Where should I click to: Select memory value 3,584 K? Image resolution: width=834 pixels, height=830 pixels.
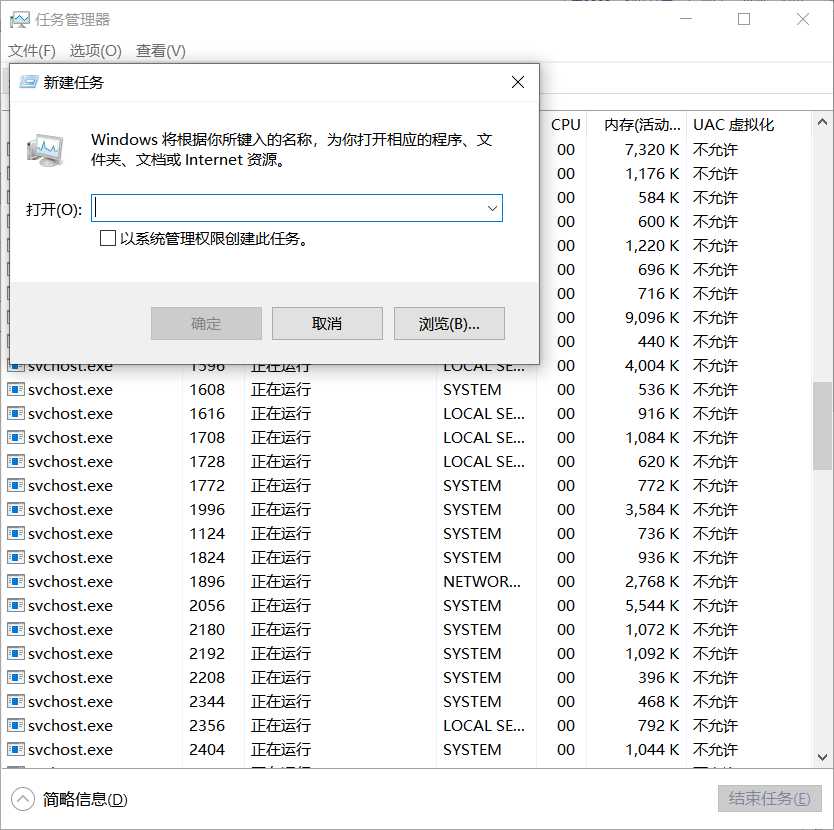[652, 509]
